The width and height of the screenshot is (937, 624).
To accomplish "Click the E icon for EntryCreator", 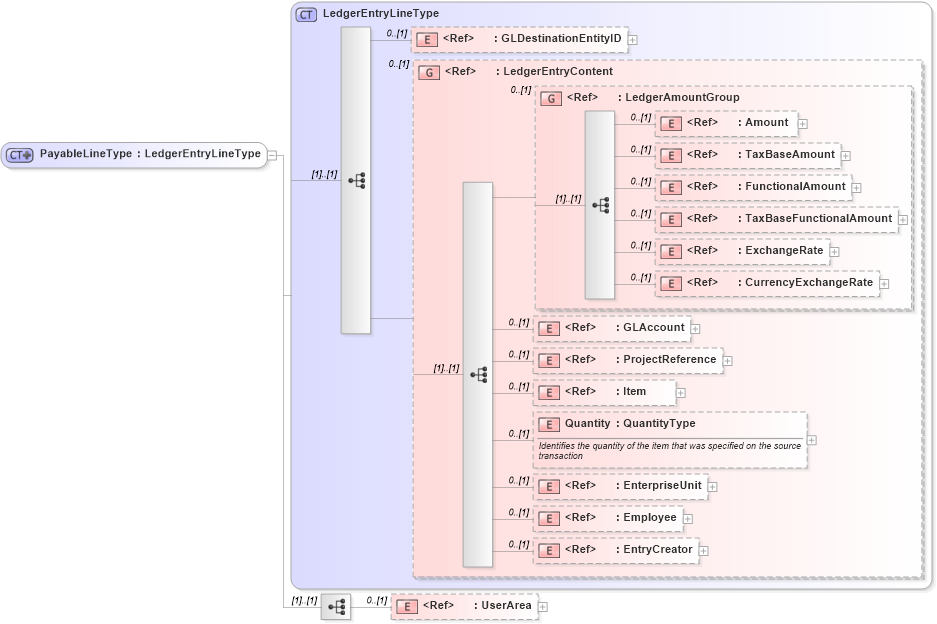I will click(548, 550).
